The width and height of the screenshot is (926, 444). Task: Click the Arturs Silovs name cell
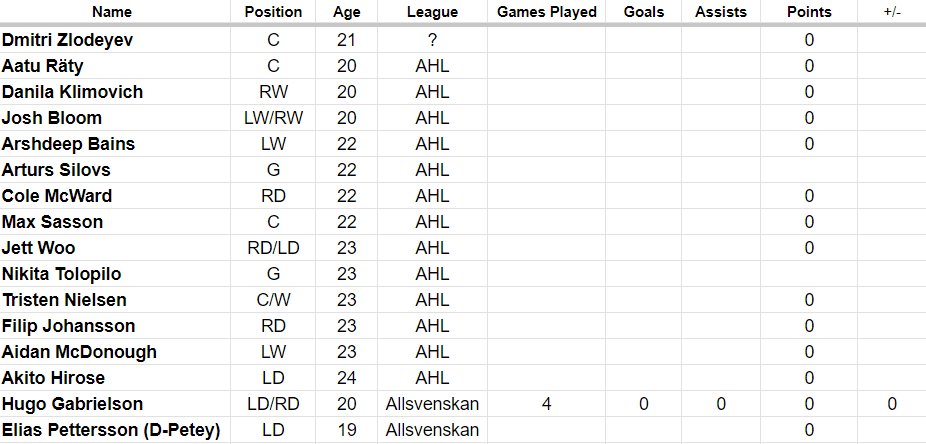tap(56, 170)
